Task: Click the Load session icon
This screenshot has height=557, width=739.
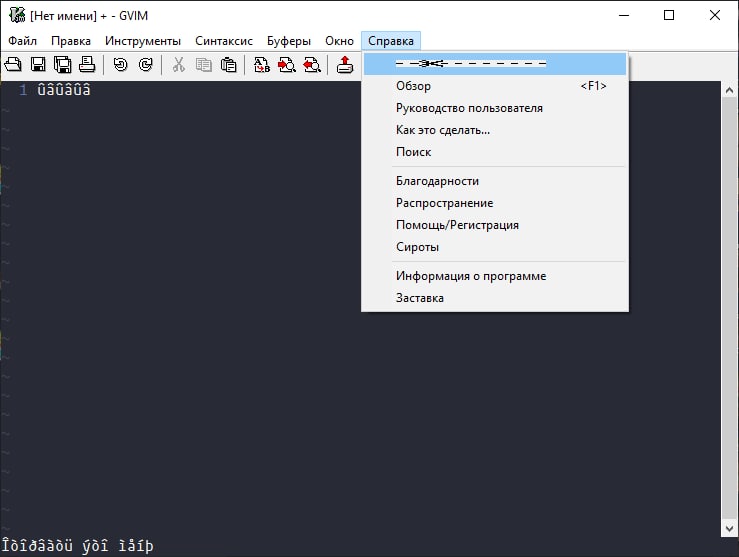Action: click(345, 64)
